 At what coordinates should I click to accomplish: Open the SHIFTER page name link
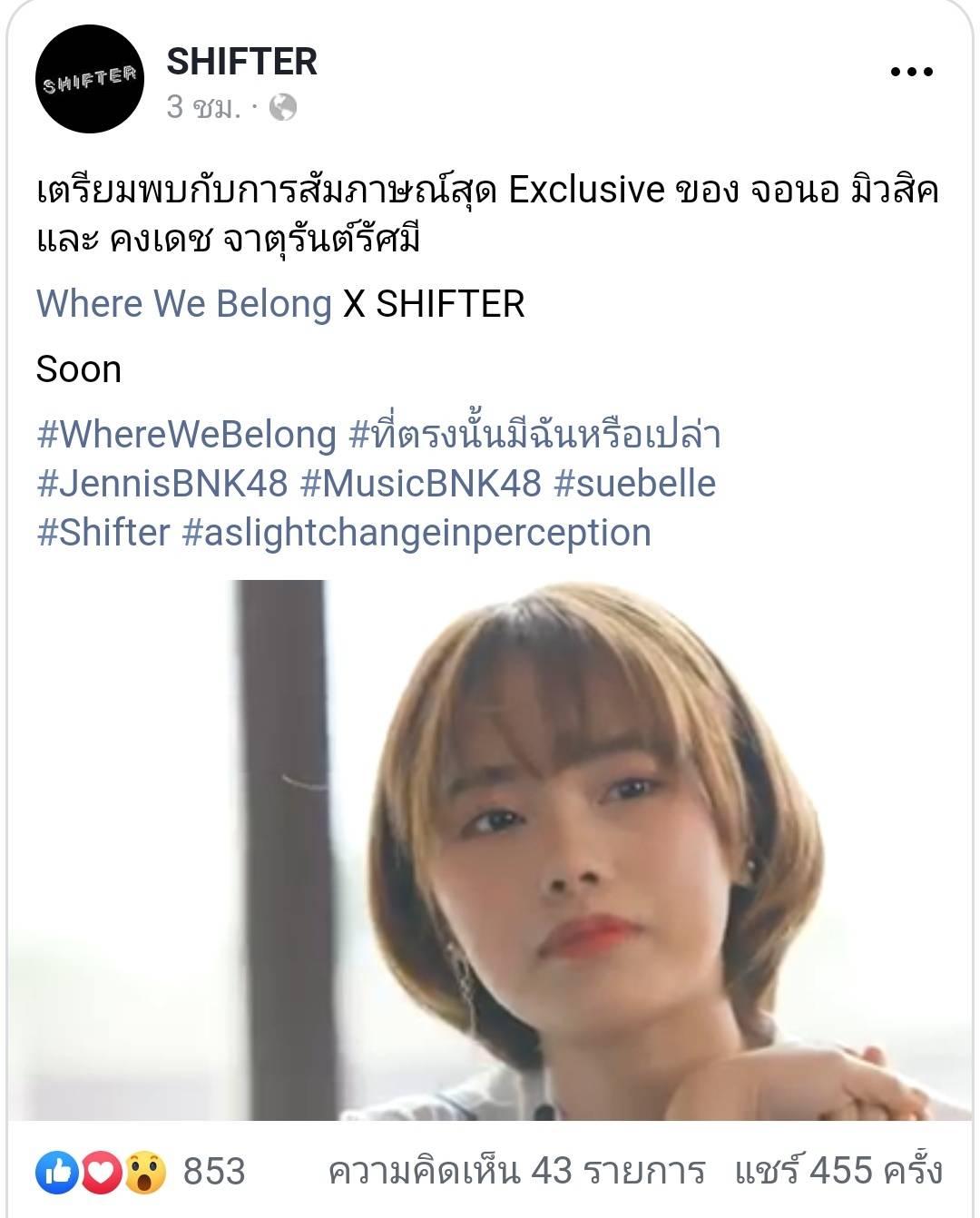click(241, 62)
